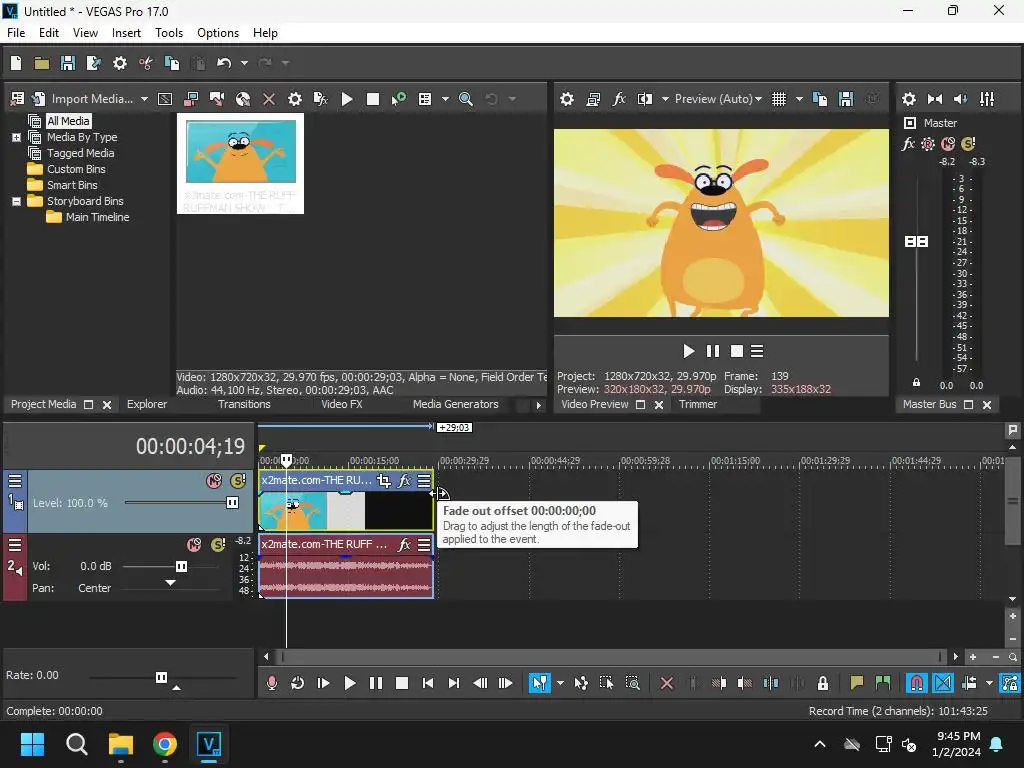Open Master Bus audio properties gear

pos(908,99)
